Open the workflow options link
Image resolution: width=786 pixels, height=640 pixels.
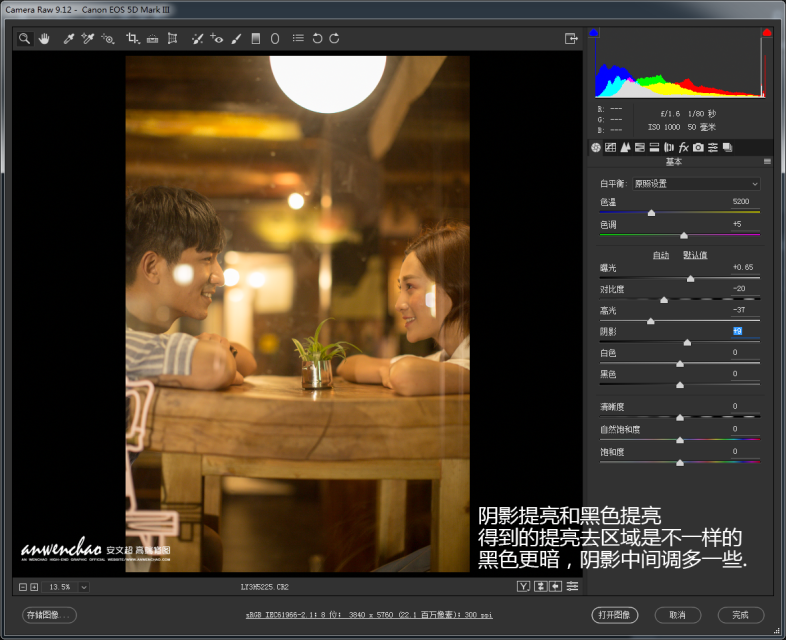(x=369, y=615)
